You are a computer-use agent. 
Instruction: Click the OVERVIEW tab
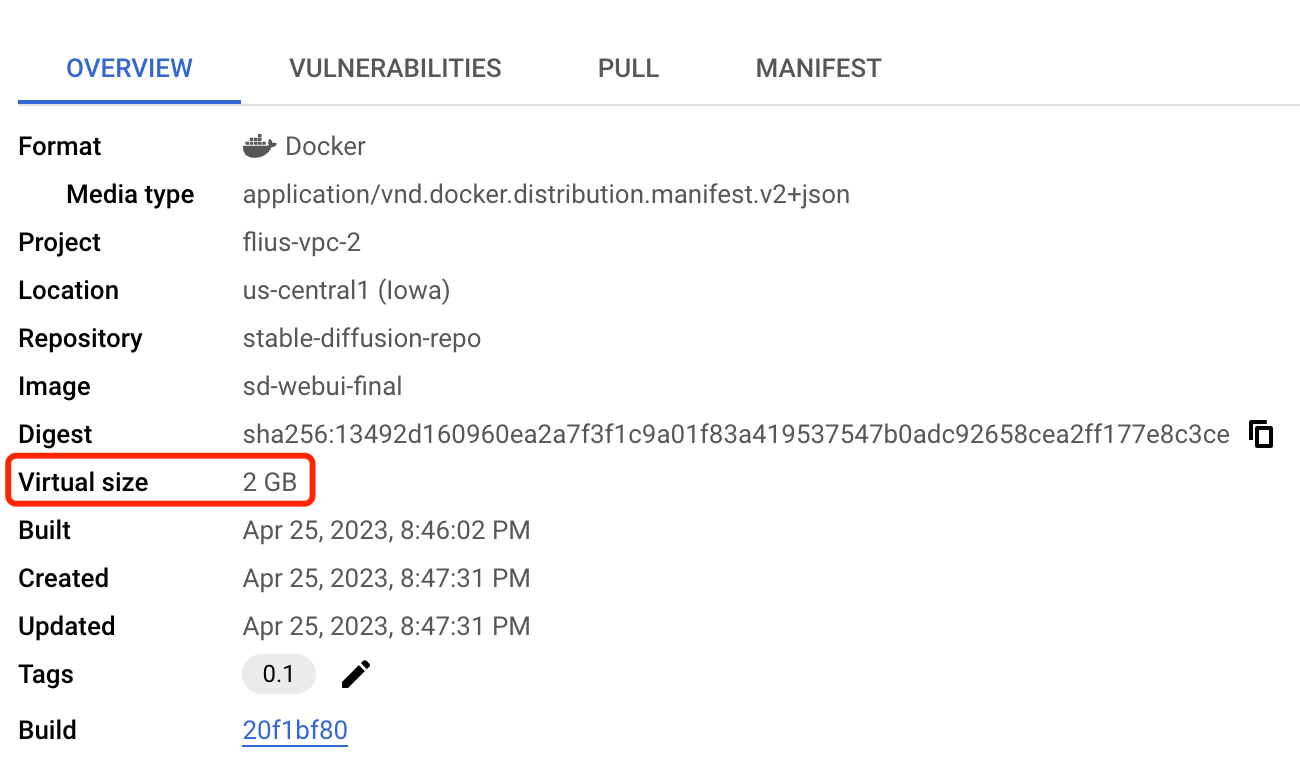click(129, 67)
